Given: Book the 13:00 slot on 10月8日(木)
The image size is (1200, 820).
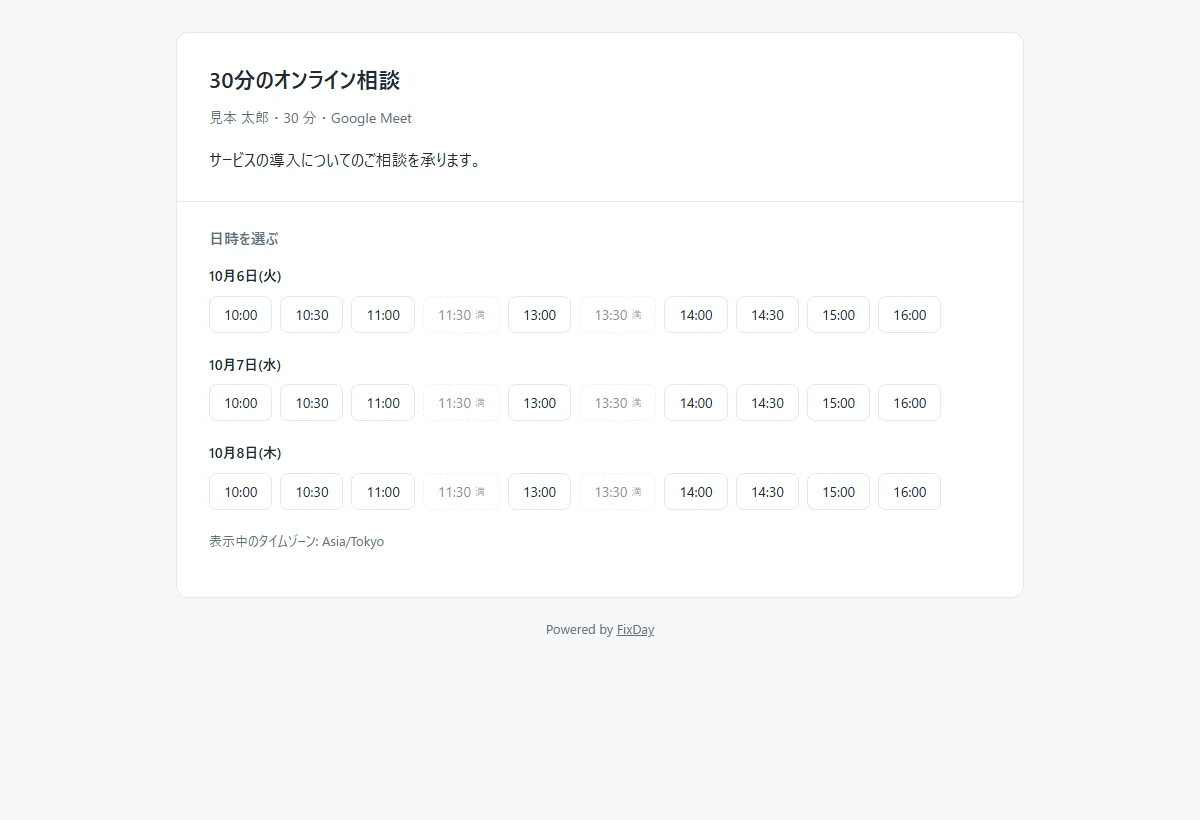Looking at the screenshot, I should tap(539, 492).
